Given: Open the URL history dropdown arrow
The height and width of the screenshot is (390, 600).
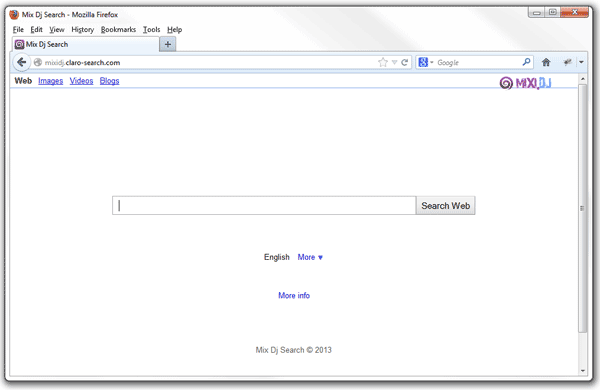Looking at the screenshot, I should [x=394, y=62].
